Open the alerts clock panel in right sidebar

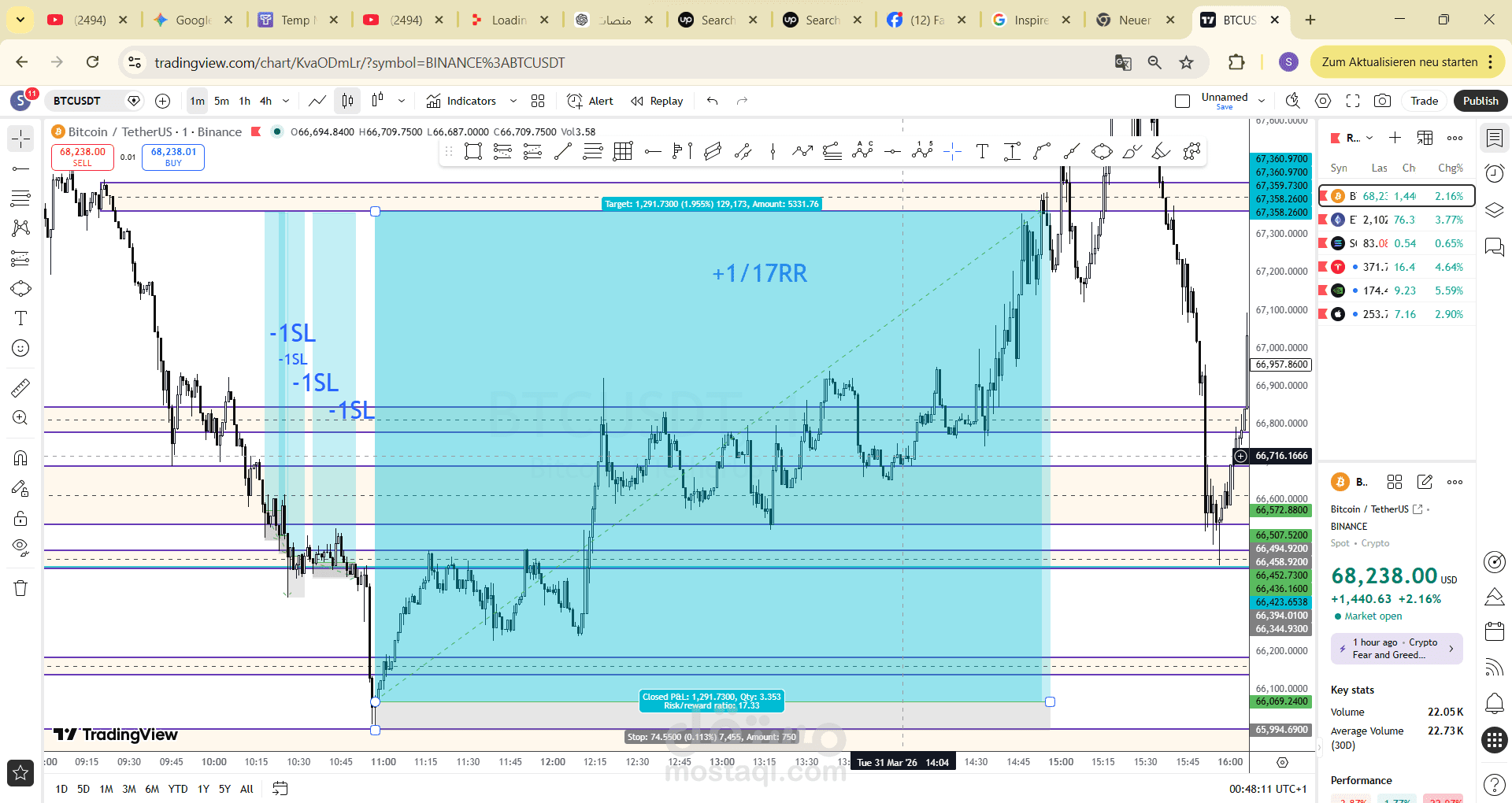tap(1494, 172)
